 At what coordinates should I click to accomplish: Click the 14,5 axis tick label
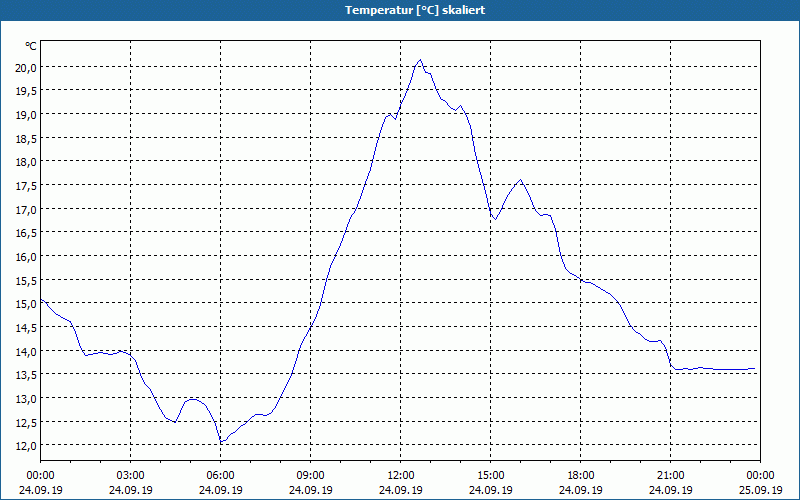pos(27,328)
